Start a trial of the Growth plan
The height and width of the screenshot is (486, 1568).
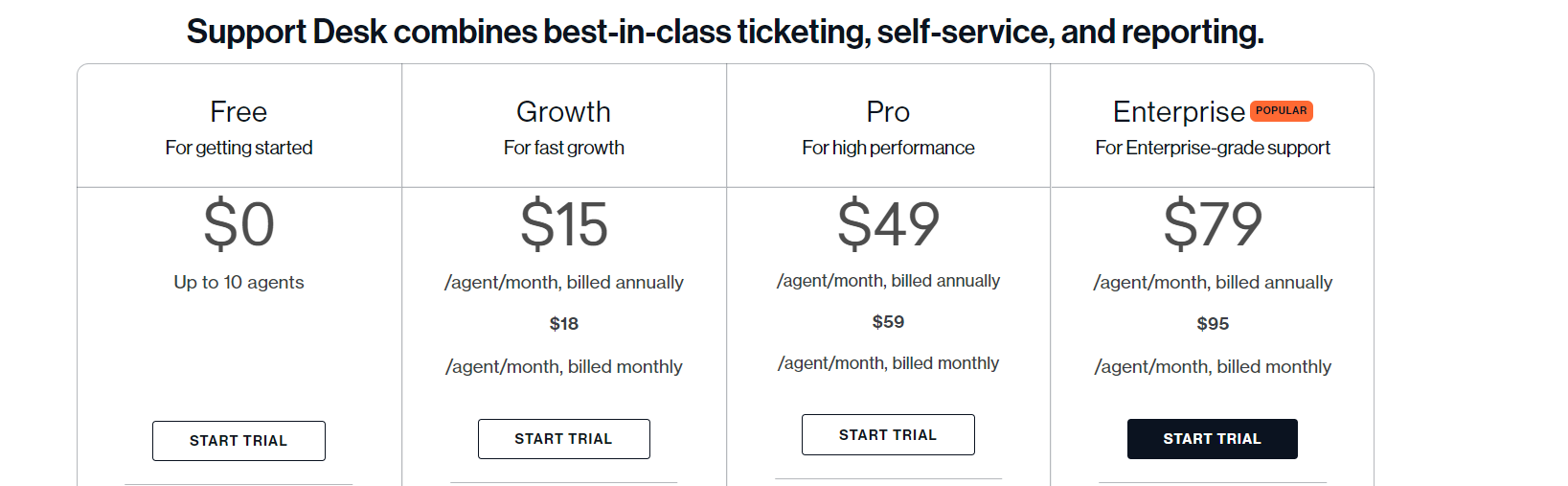(x=563, y=439)
